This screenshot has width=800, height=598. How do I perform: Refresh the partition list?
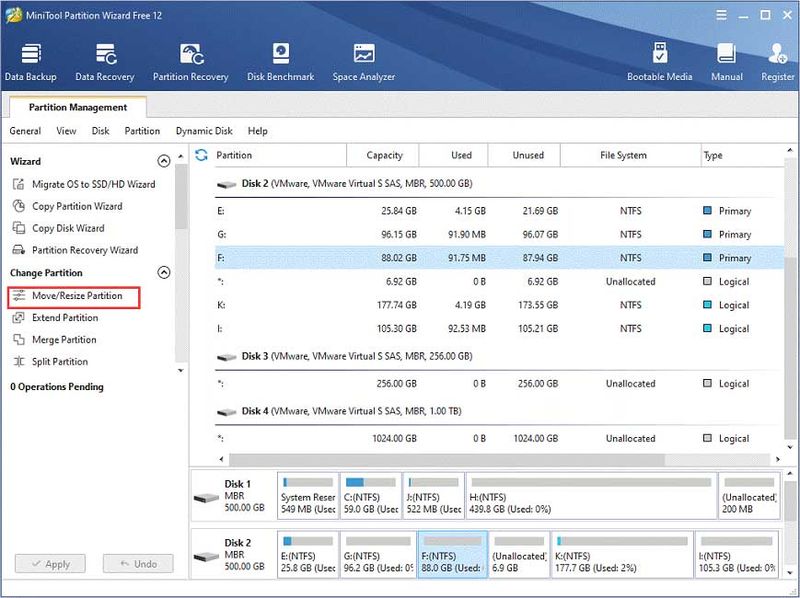[202, 155]
